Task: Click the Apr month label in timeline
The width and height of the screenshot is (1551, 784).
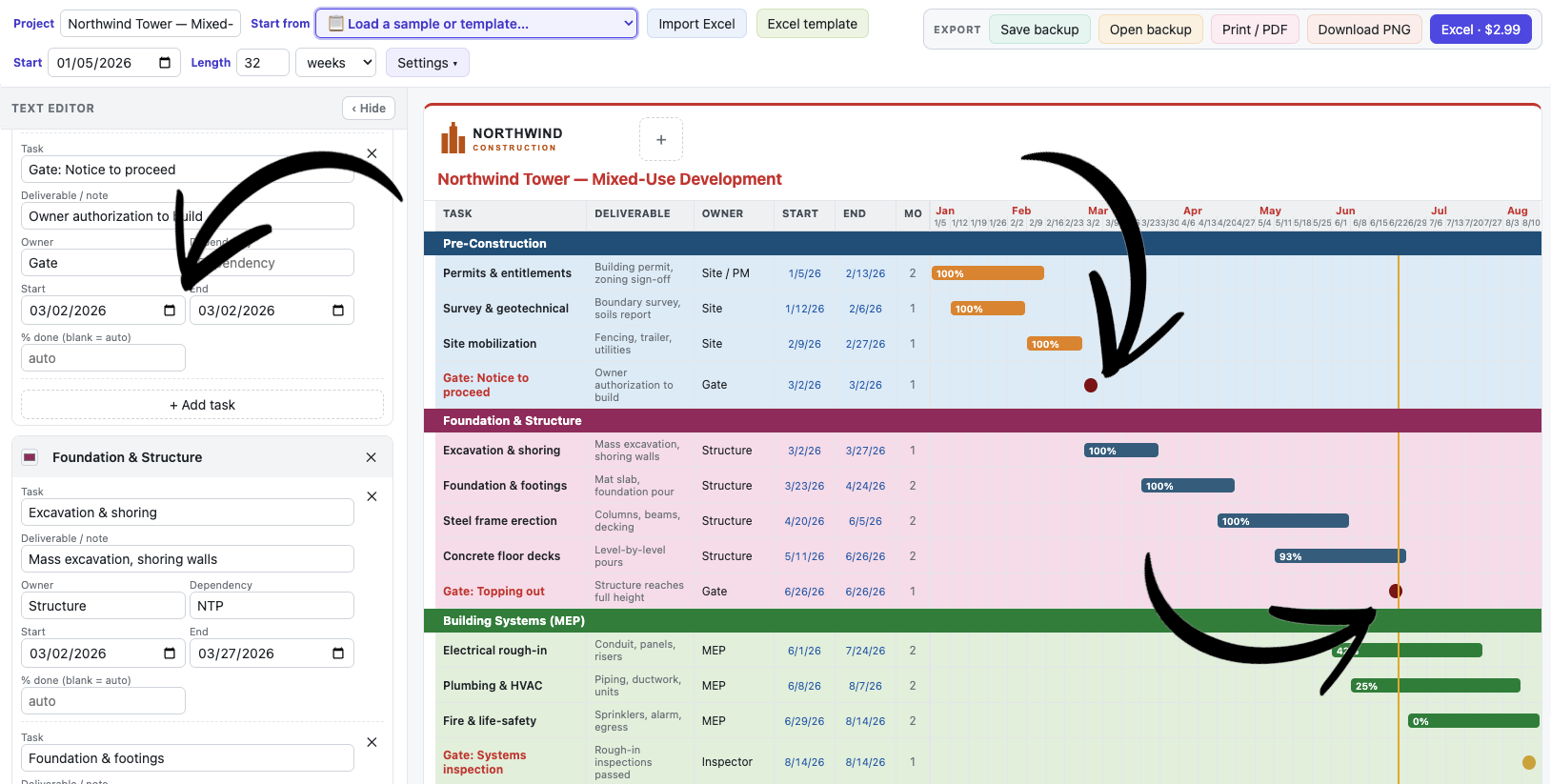Action: pyautogui.click(x=1193, y=211)
